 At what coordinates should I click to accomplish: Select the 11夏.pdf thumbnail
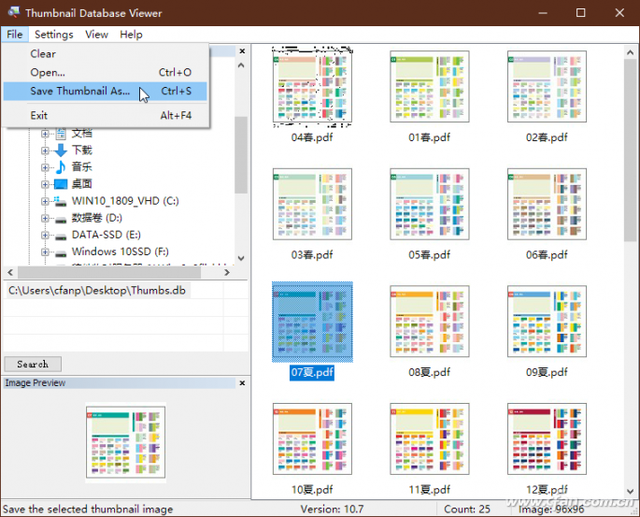pos(429,439)
